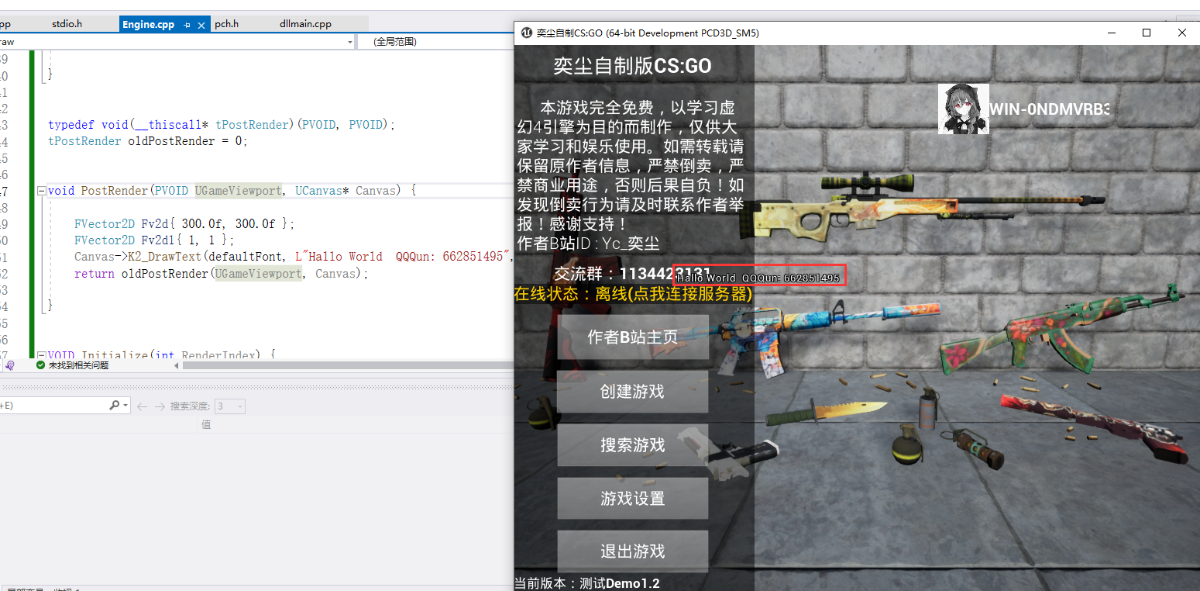Open the pch.h editor tab
Screen dimensions: 1200x591
[227, 24]
